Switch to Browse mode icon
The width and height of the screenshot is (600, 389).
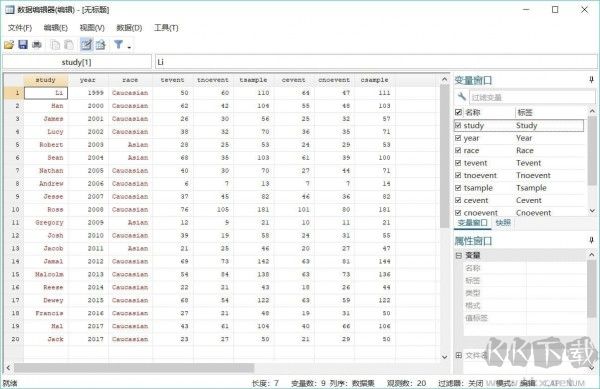(x=100, y=45)
